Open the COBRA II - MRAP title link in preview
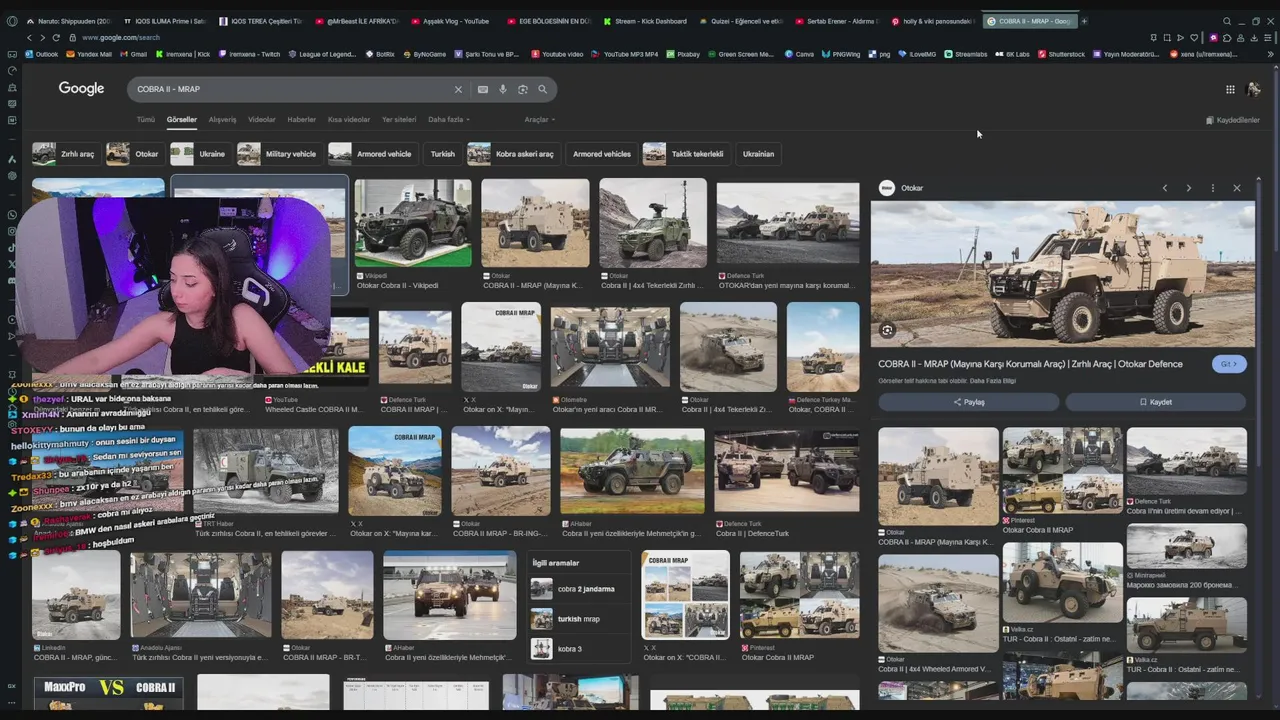 [x=1030, y=364]
